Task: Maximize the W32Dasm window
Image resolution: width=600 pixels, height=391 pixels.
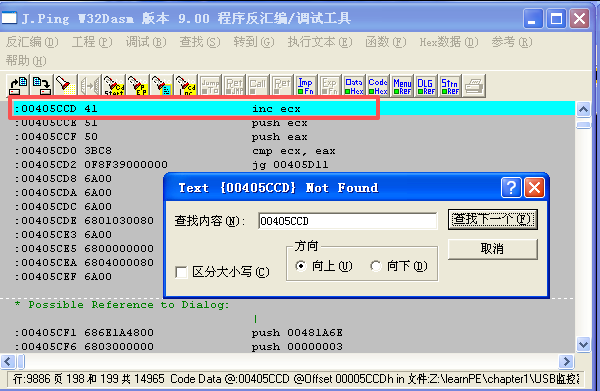Action: click(556, 18)
